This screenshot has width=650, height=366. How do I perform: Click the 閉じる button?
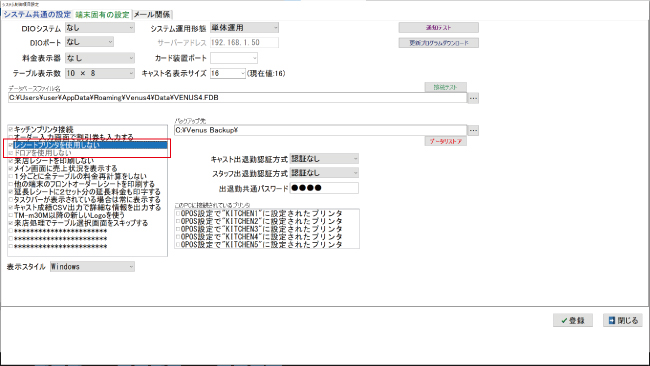click(x=623, y=320)
